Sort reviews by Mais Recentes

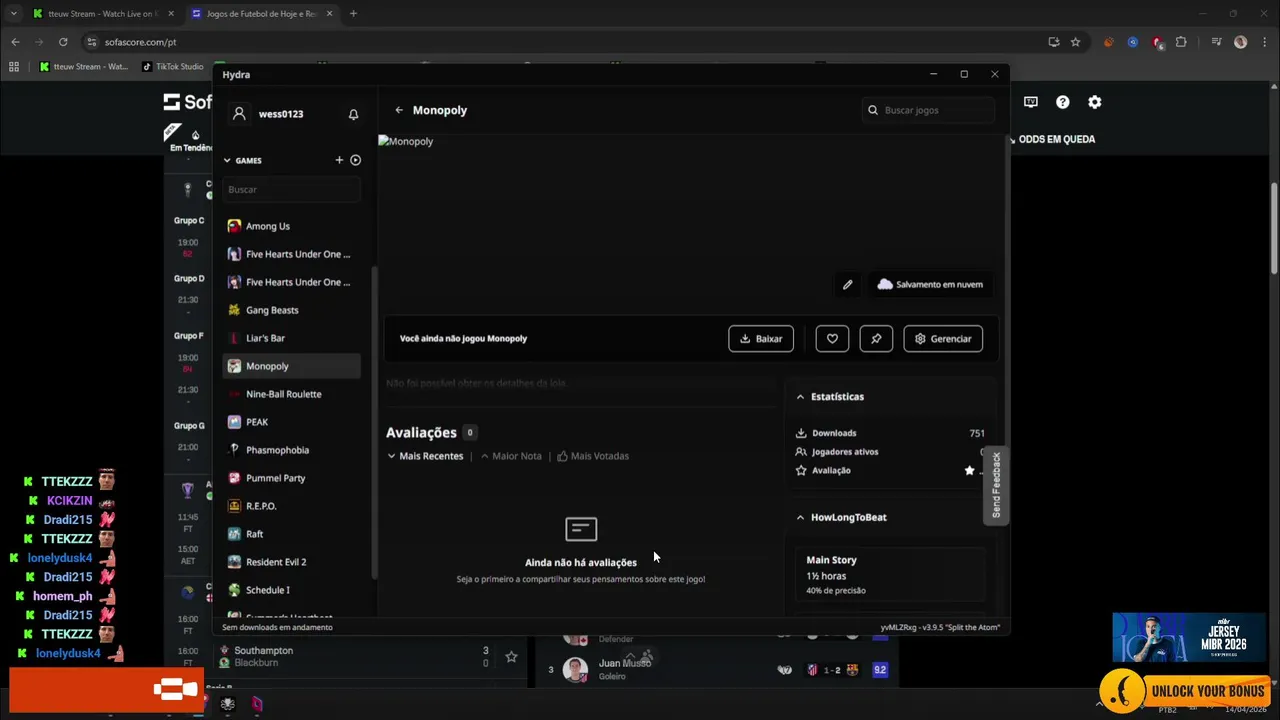[425, 456]
